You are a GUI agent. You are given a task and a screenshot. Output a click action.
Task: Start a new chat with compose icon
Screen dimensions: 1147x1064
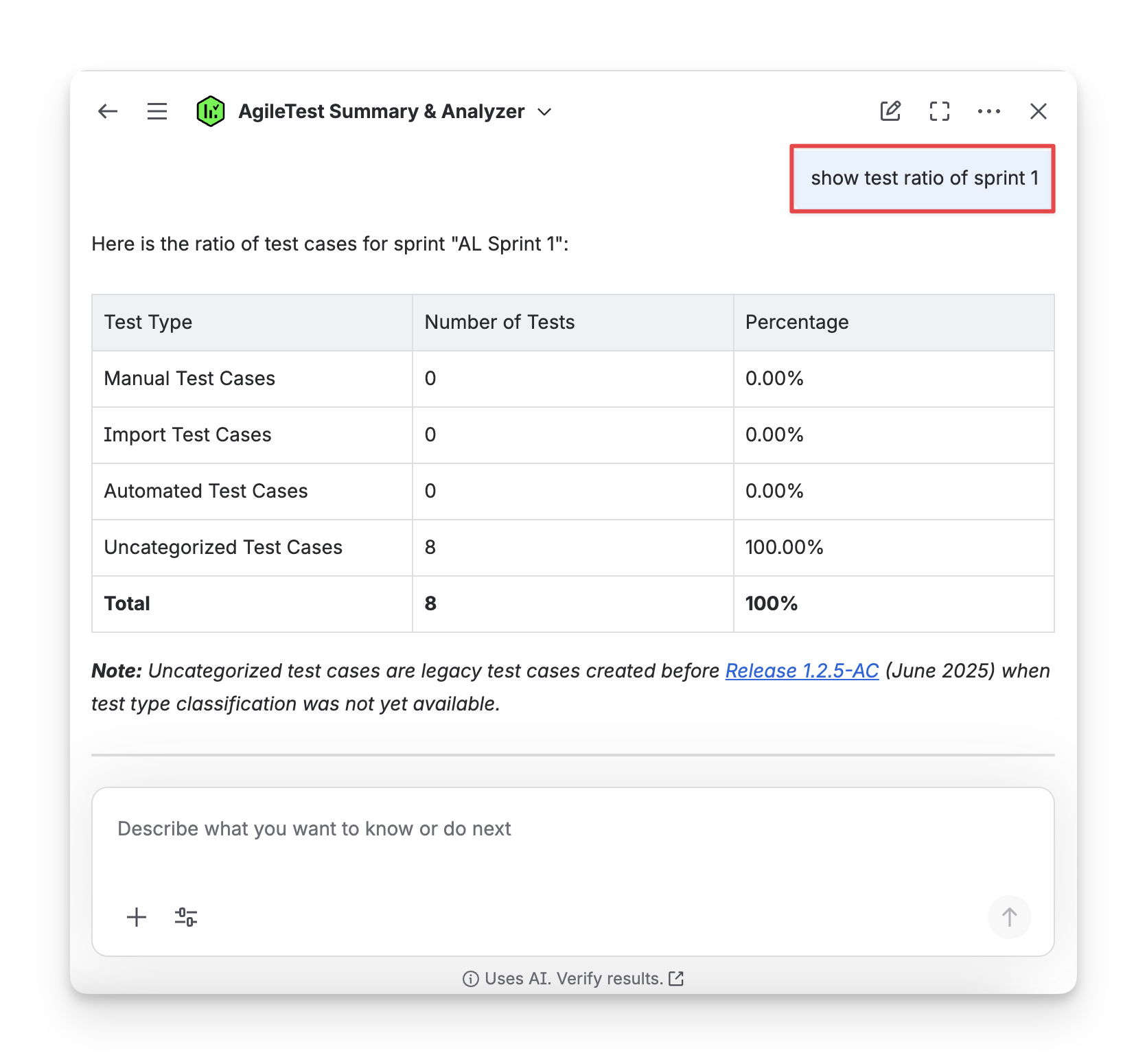pyautogui.click(x=890, y=111)
